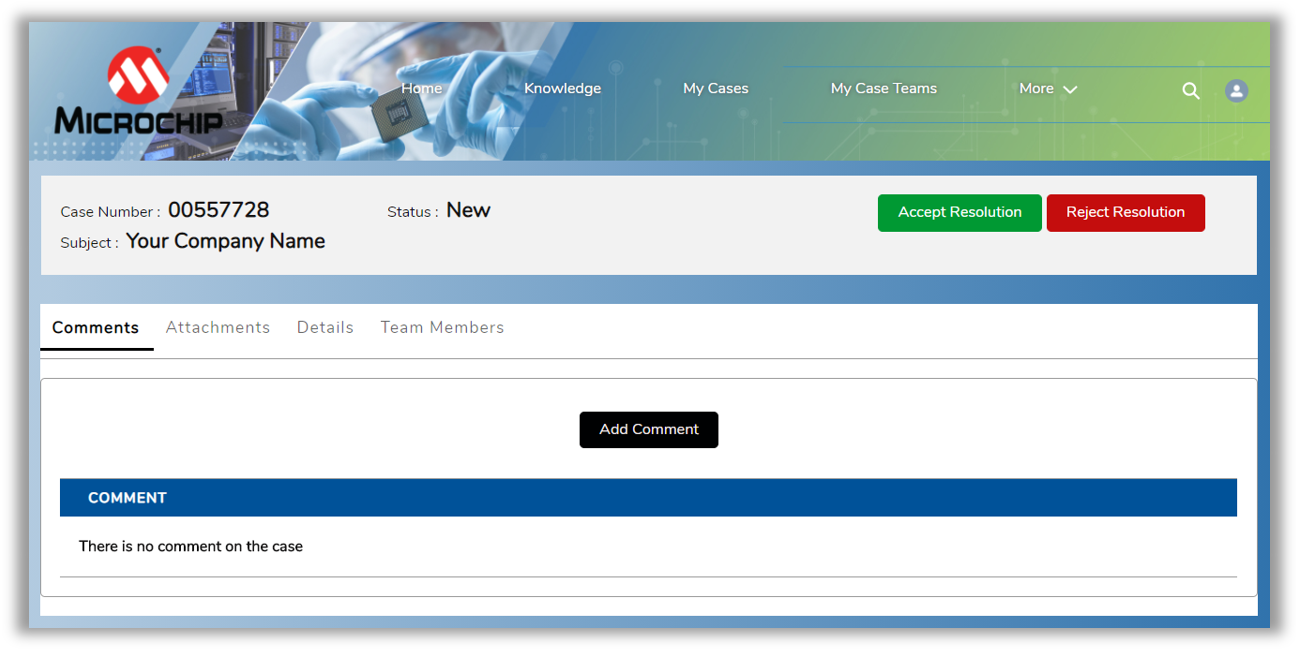Click case number 00557728
1296x649 pixels.
tap(218, 210)
